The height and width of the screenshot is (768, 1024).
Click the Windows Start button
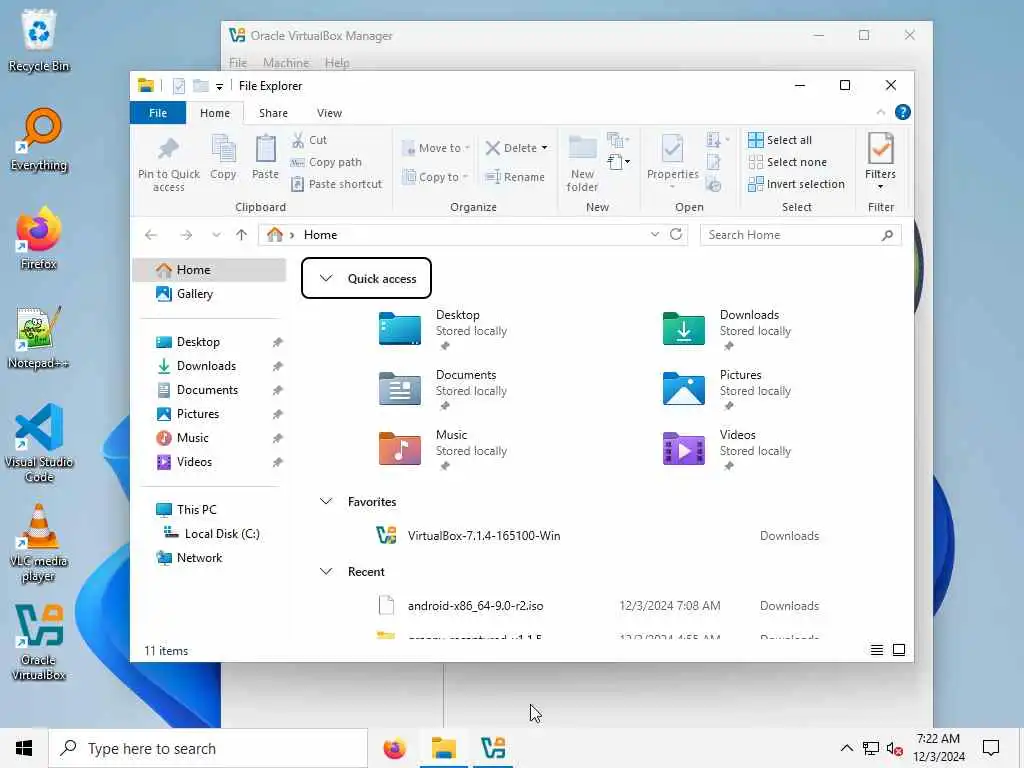[24, 748]
